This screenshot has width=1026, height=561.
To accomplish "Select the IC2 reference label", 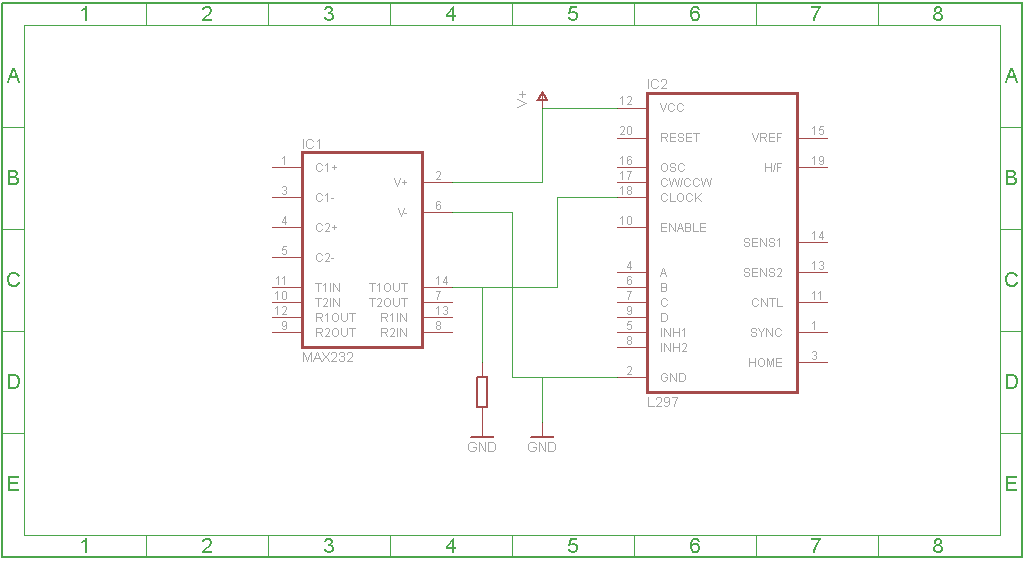I will point(657,84).
